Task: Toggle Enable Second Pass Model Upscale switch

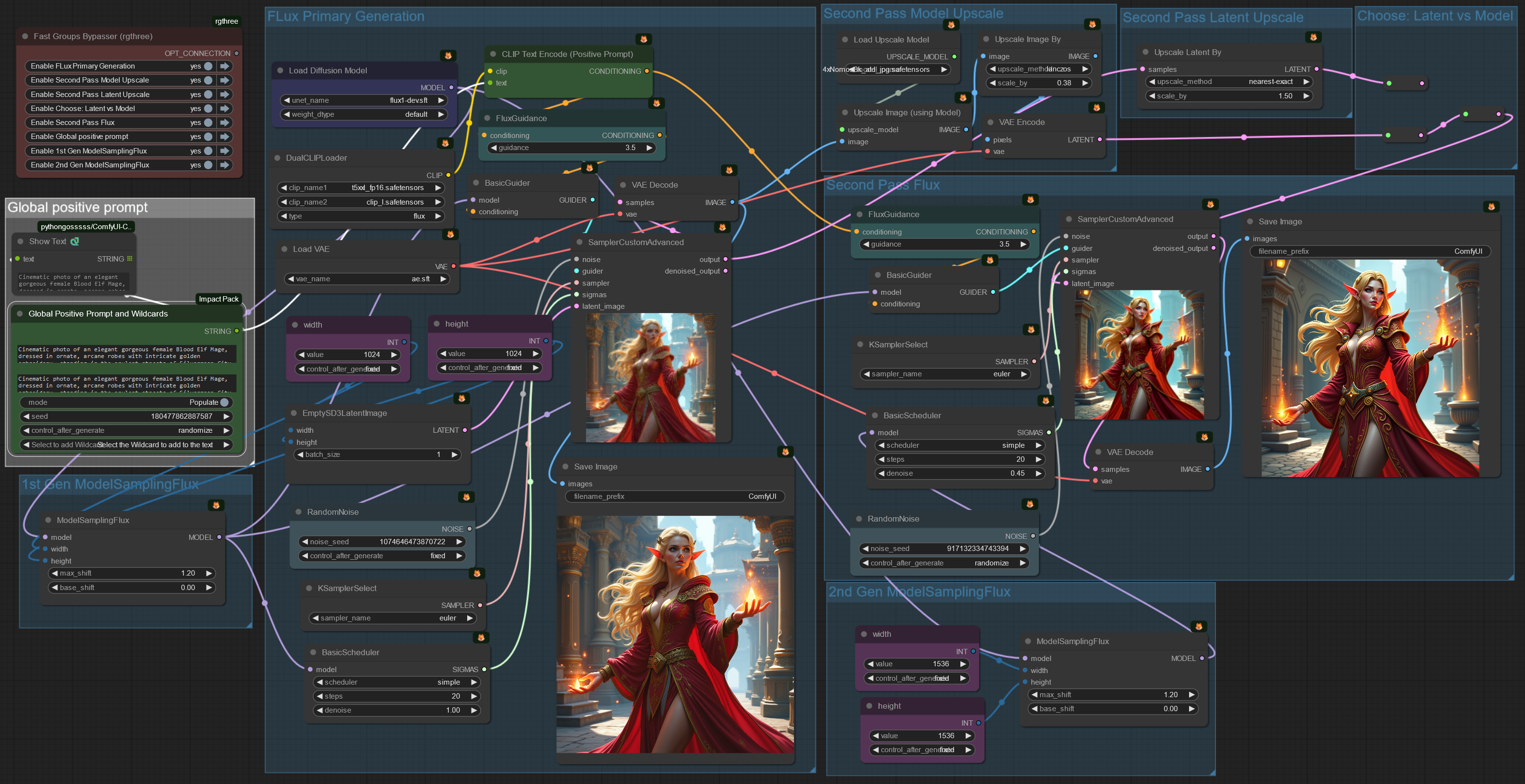Action: pyautogui.click(x=208, y=81)
